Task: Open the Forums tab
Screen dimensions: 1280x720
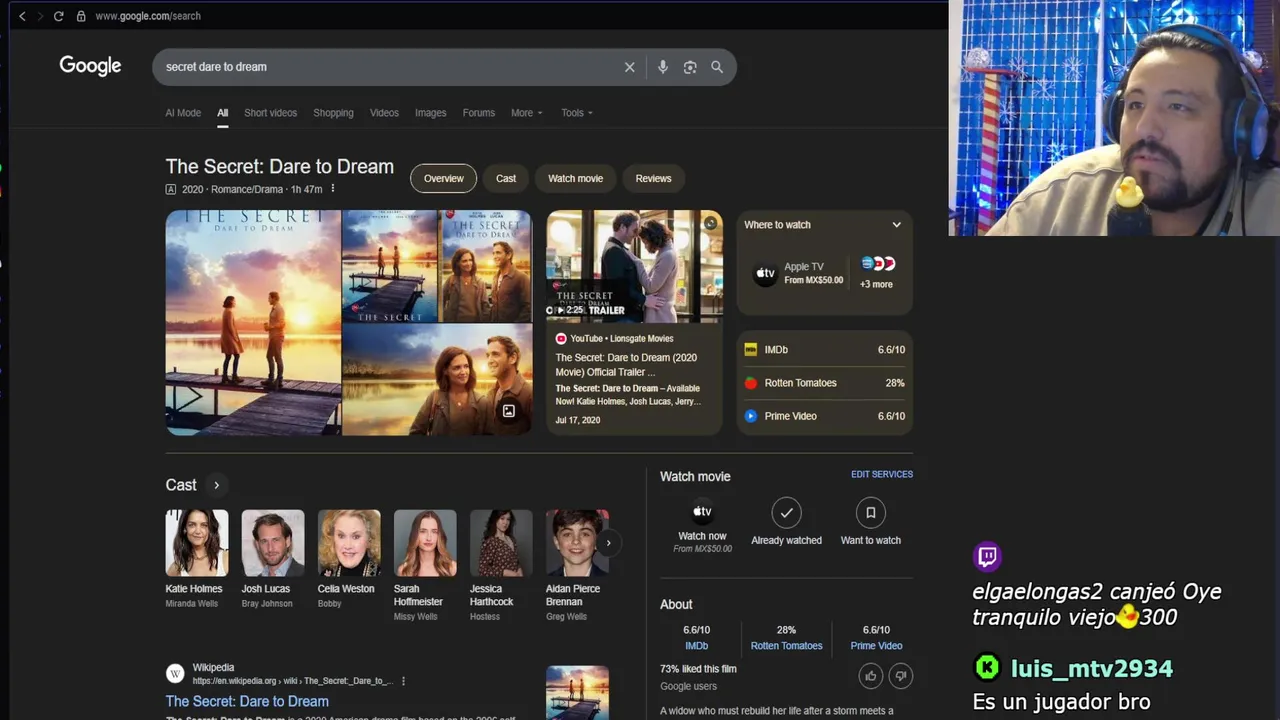Action: [479, 113]
